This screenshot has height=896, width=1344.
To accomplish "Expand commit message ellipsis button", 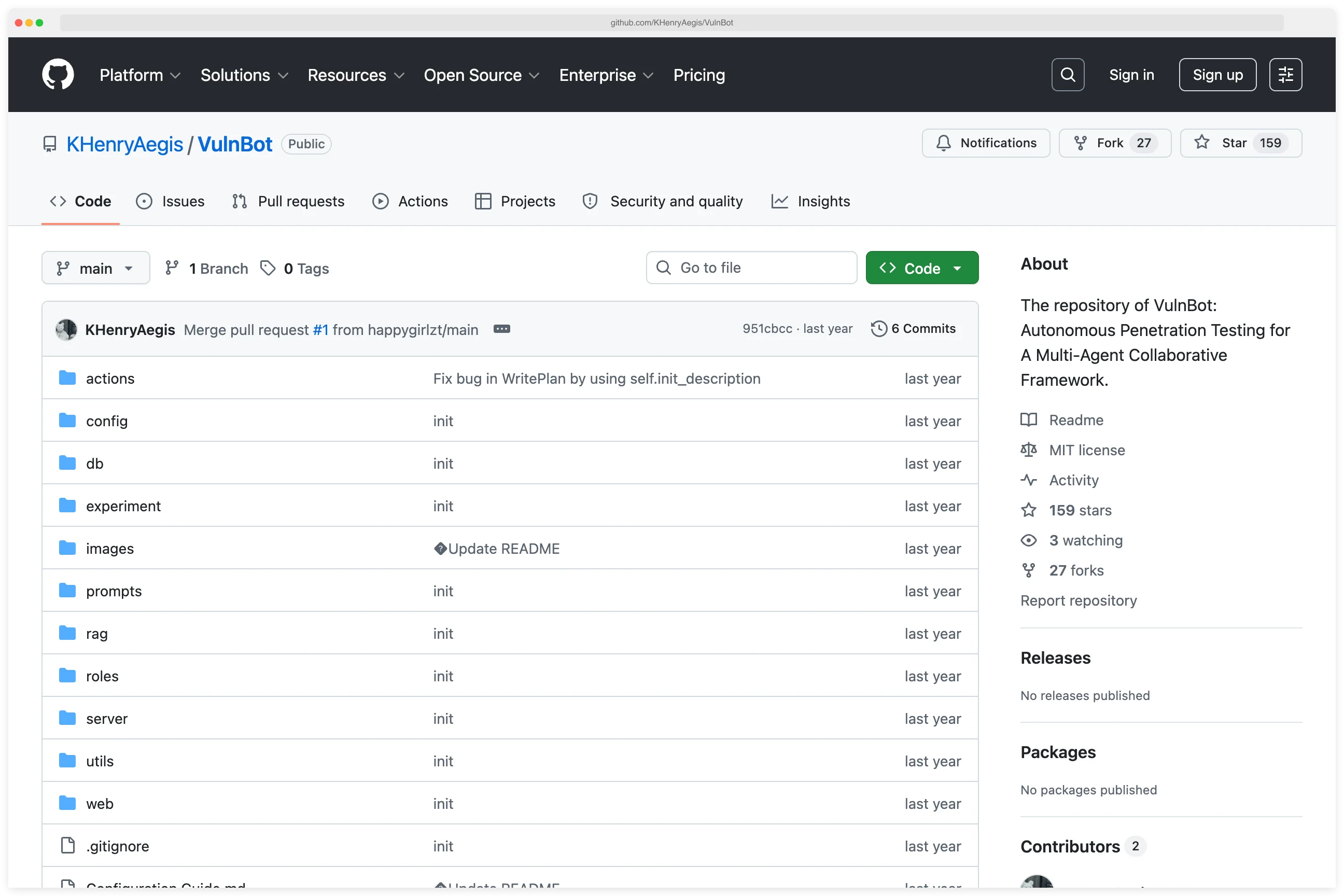I will click(x=501, y=329).
